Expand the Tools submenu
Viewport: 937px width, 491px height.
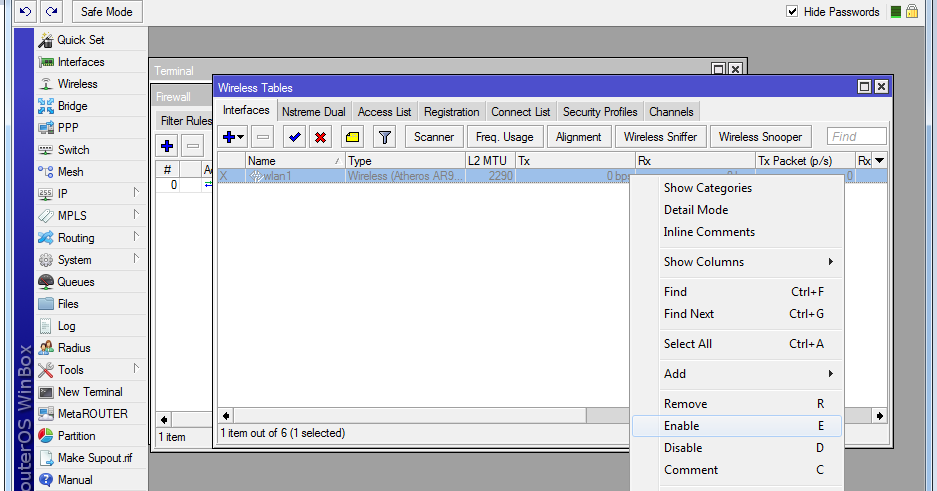pos(136,369)
